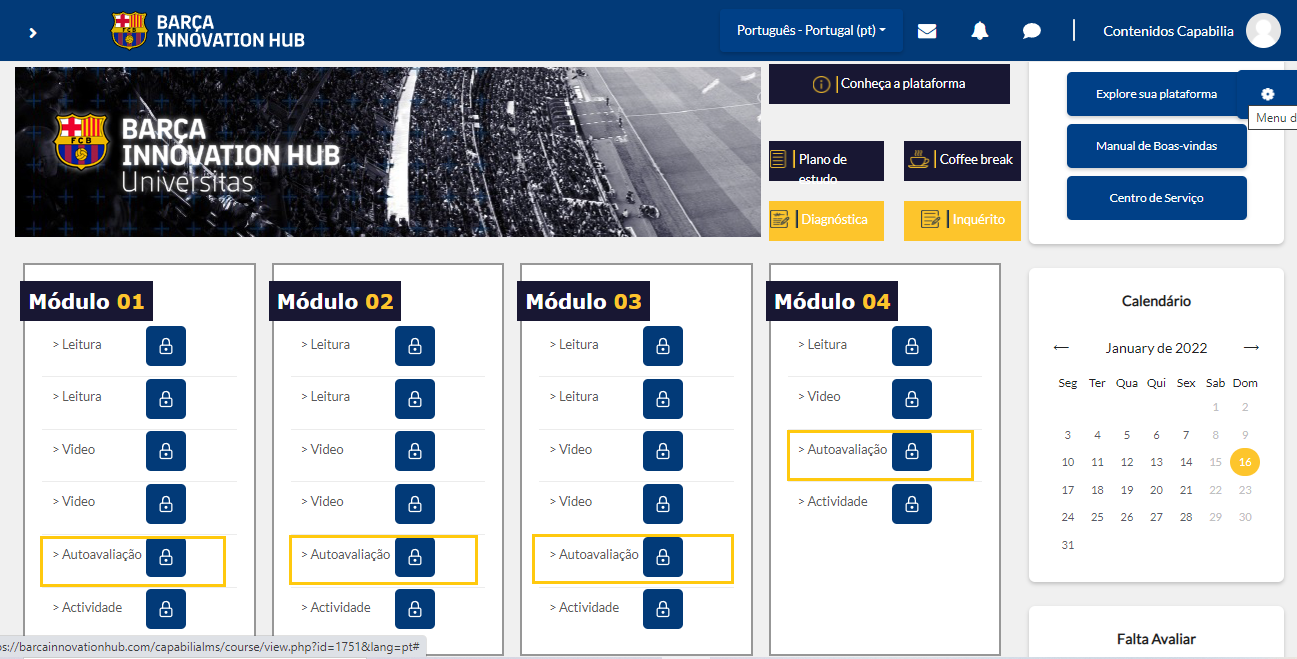Screen dimensions: 1297x659
Task: Go to previous month in calendar
Action: point(1061,348)
